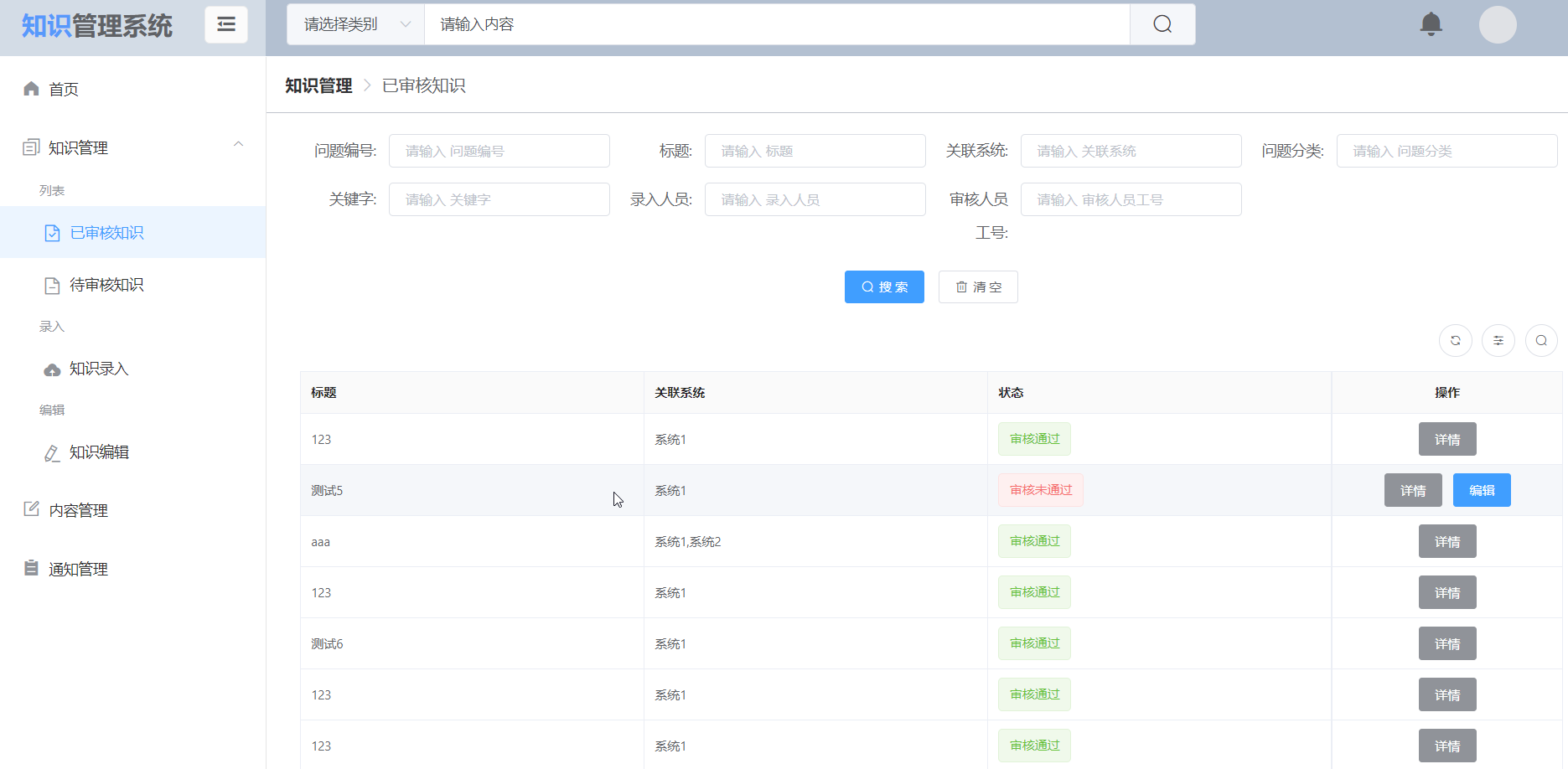
Task: Click the 待审核知识 document icon
Action: (52, 286)
